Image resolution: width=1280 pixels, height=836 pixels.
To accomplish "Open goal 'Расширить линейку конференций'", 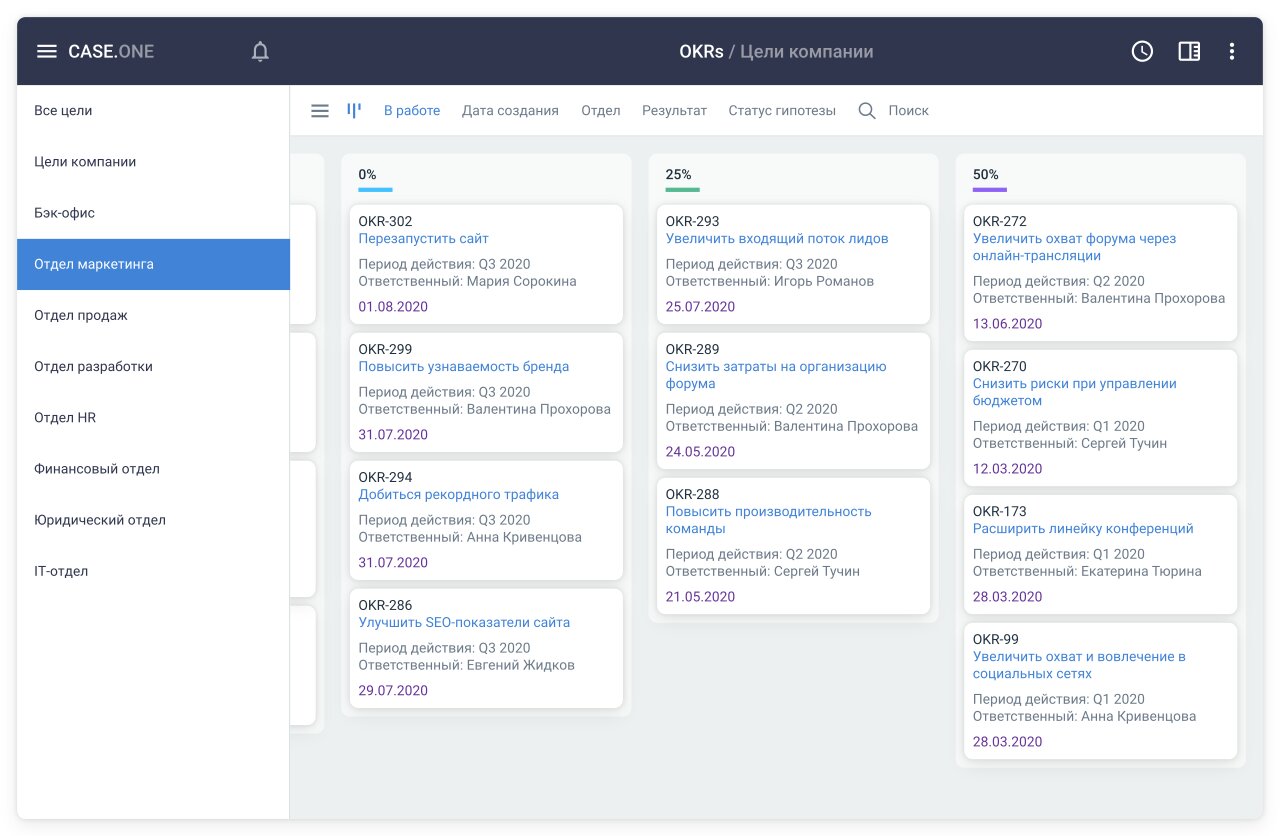I will [x=1083, y=529].
